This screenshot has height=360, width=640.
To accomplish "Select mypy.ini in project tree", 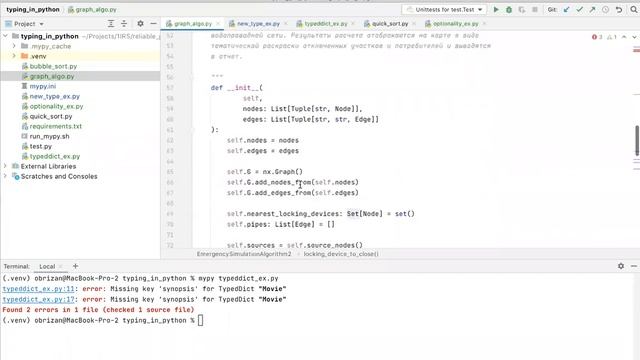I will pyautogui.click(x=42, y=86).
